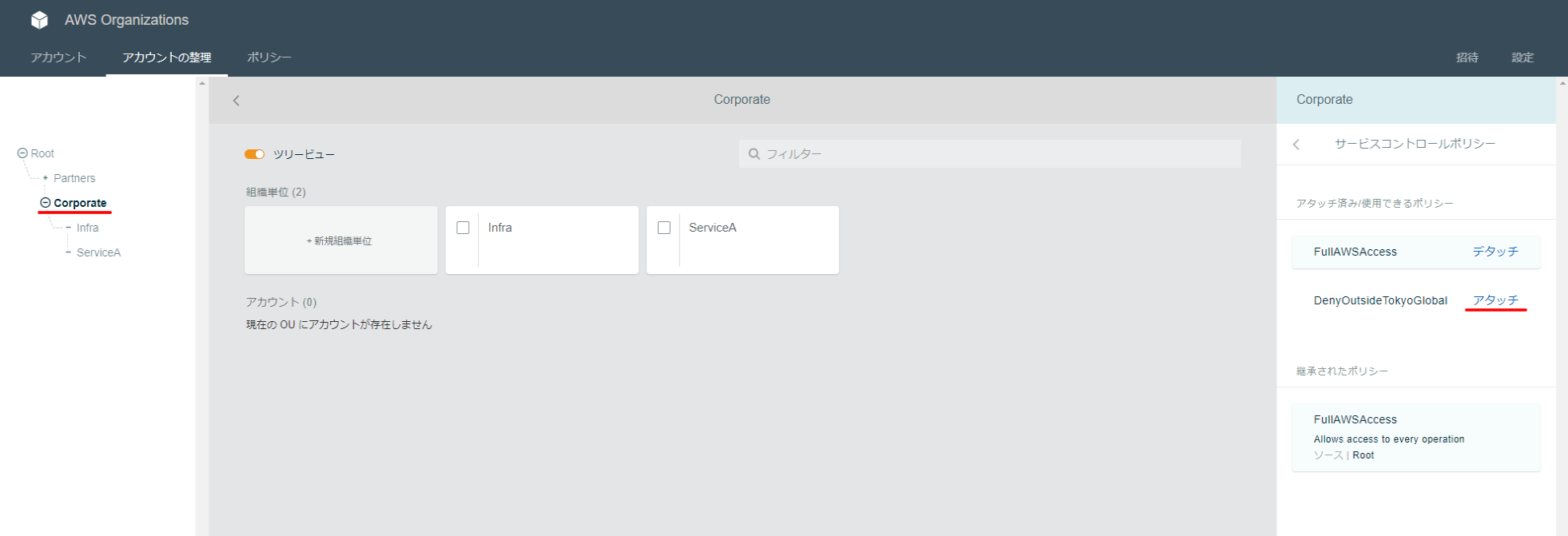Collapse the Root tree node
The width and height of the screenshot is (1568, 536).
[22, 153]
